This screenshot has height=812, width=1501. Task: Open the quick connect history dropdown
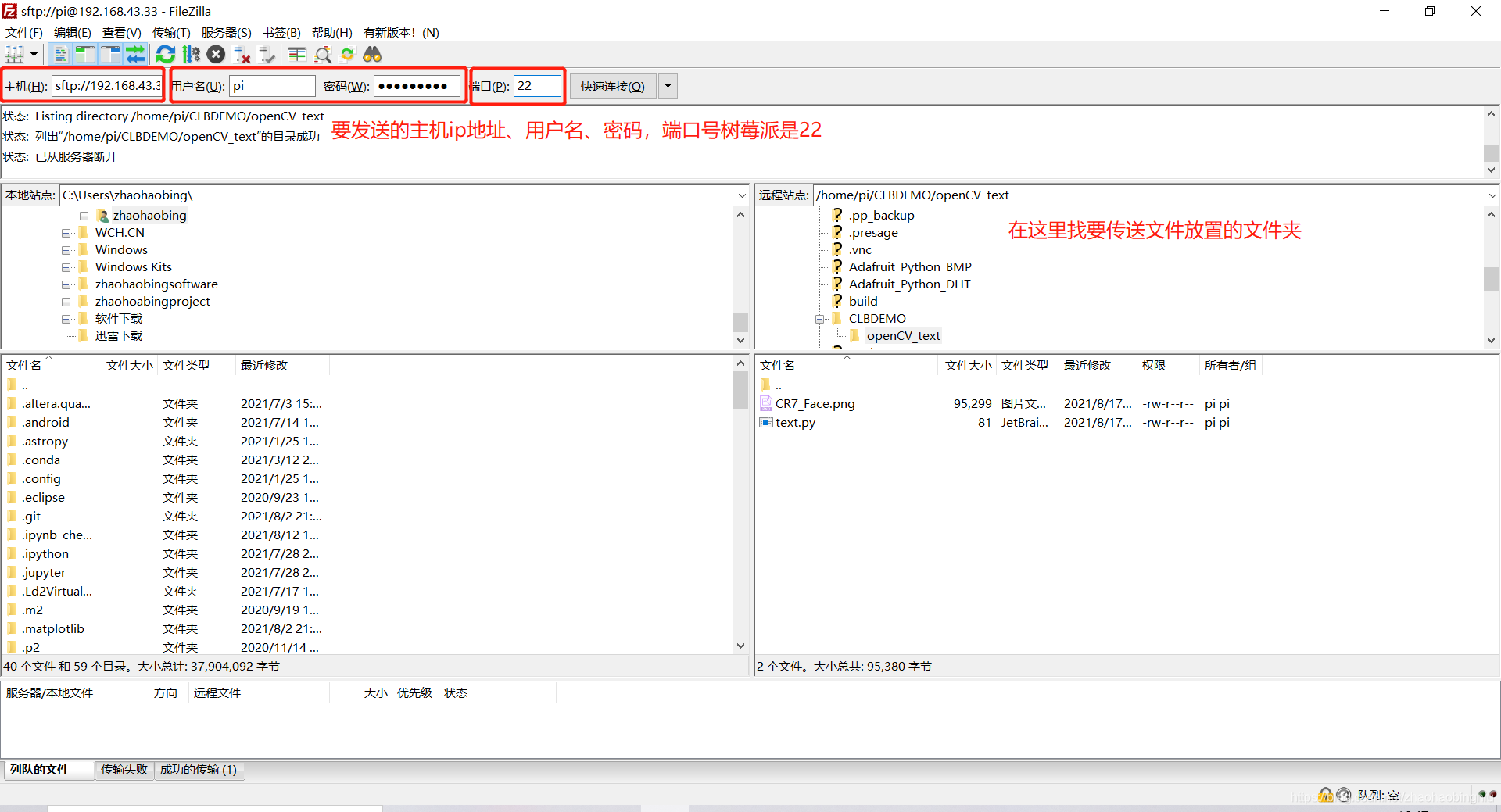click(x=668, y=86)
